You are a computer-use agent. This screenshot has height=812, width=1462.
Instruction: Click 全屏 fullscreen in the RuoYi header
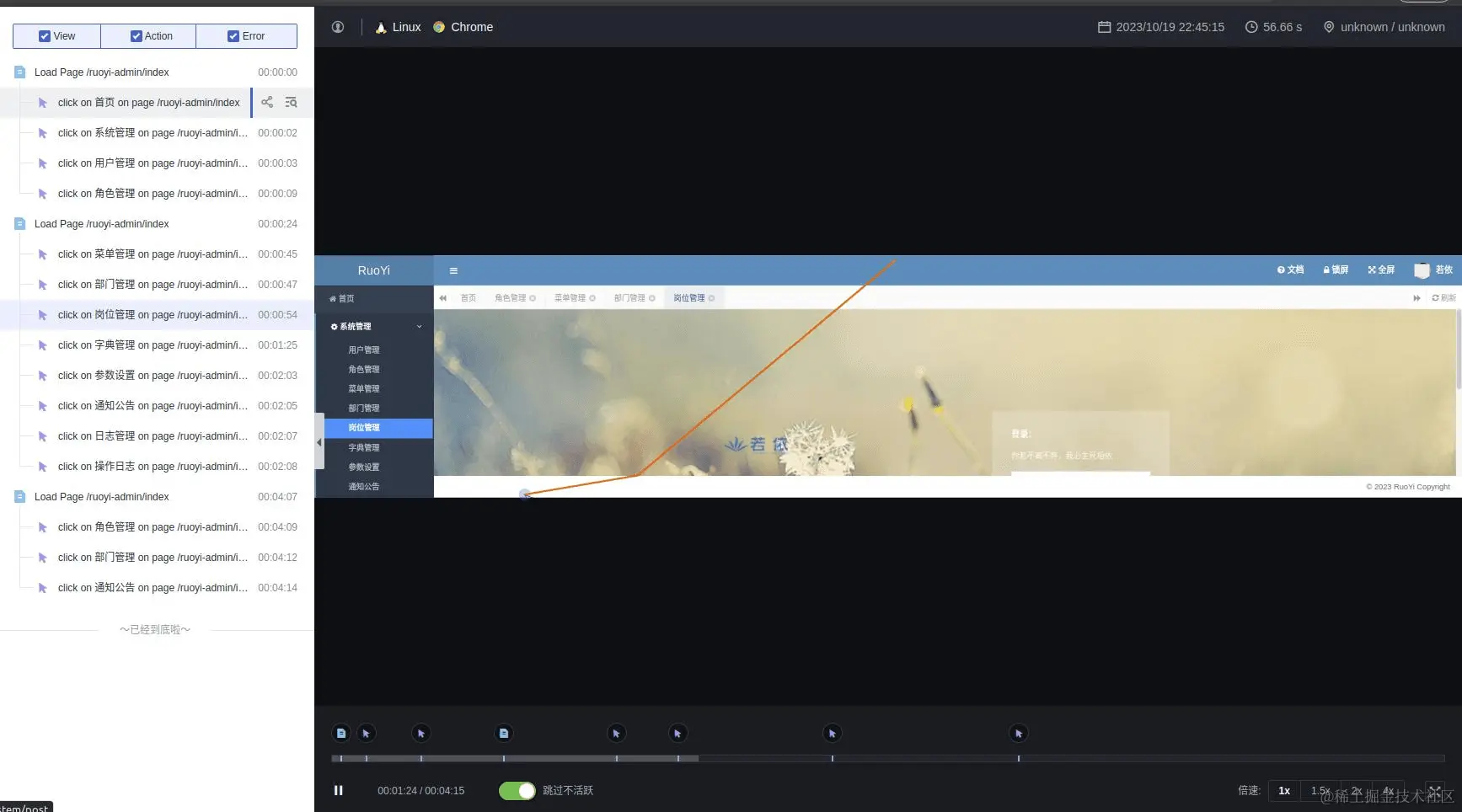click(1381, 270)
